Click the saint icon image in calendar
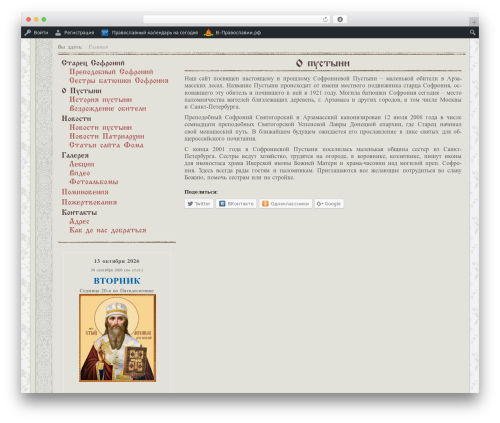 click(x=117, y=338)
